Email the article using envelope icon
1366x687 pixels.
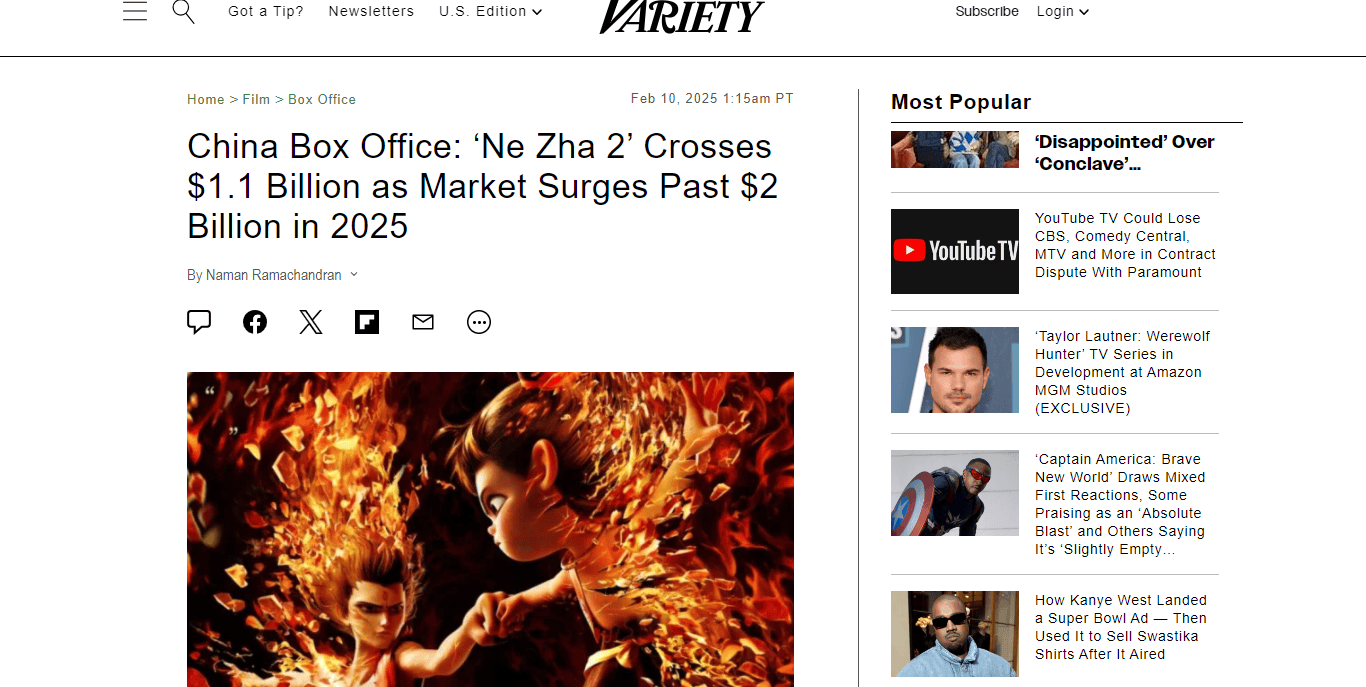point(423,322)
